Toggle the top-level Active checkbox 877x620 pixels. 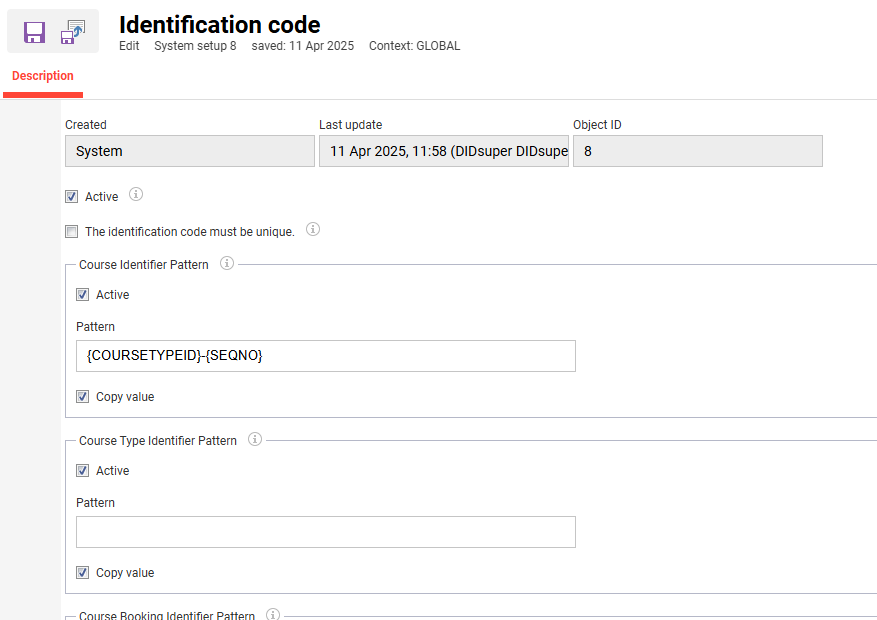(x=72, y=197)
